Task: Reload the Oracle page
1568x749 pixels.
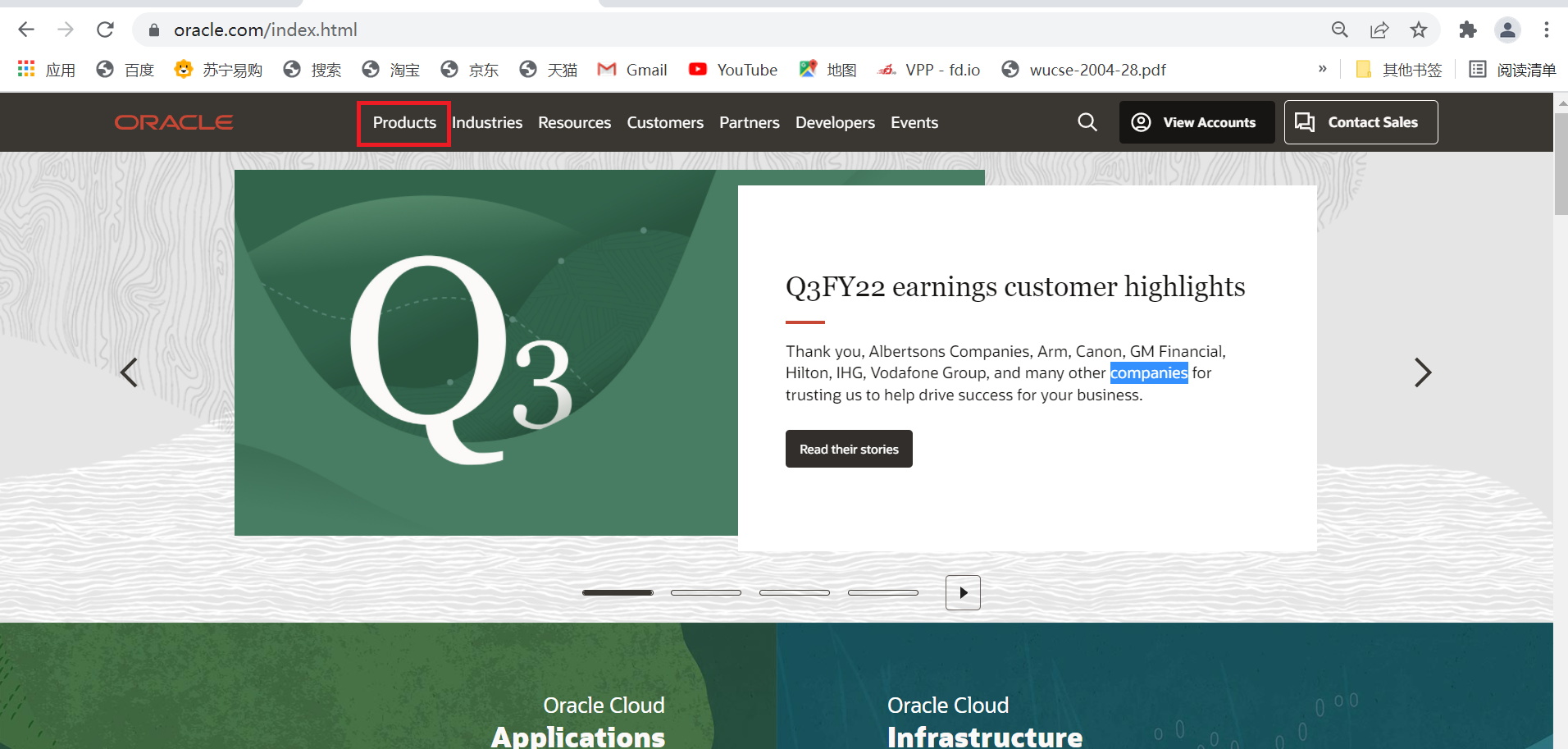Action: [105, 30]
